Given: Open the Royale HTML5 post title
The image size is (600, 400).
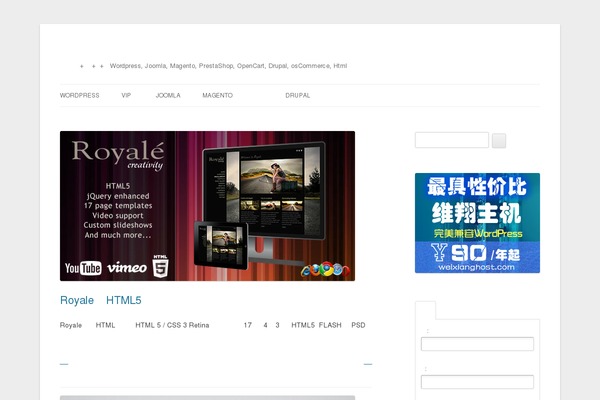Looking at the screenshot, I should pyautogui.click(x=100, y=300).
